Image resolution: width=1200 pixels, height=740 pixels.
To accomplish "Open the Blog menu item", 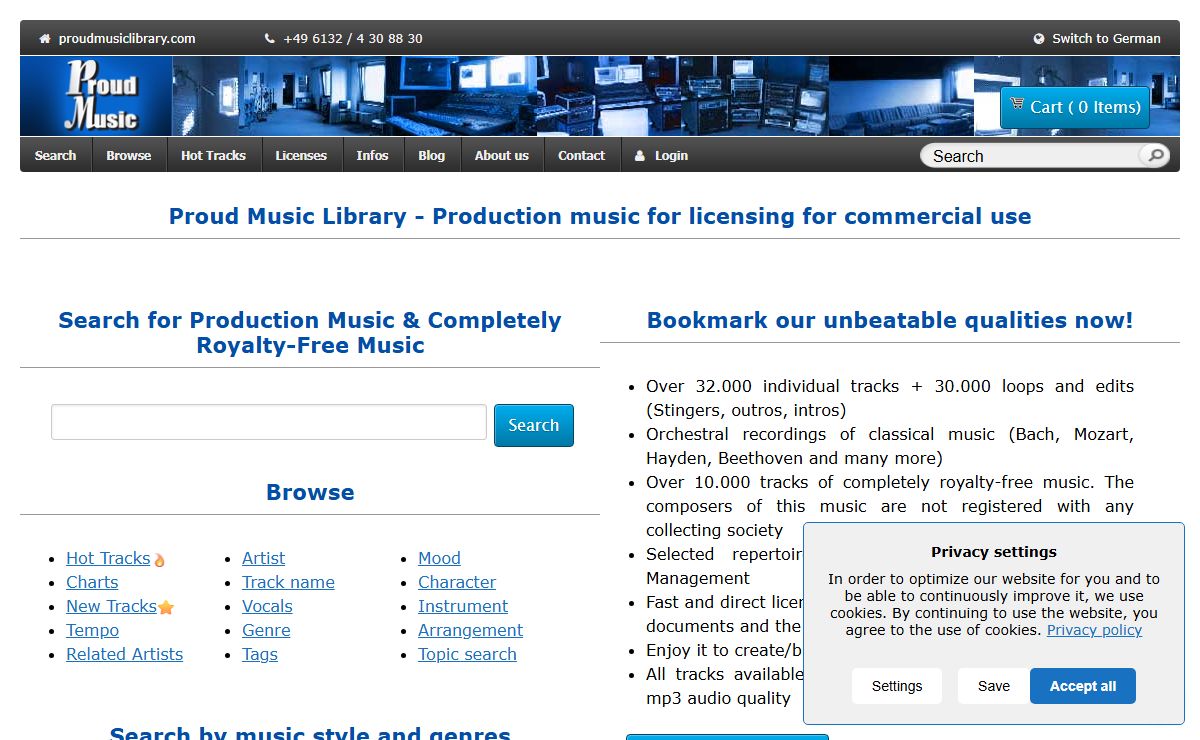I will coord(432,155).
